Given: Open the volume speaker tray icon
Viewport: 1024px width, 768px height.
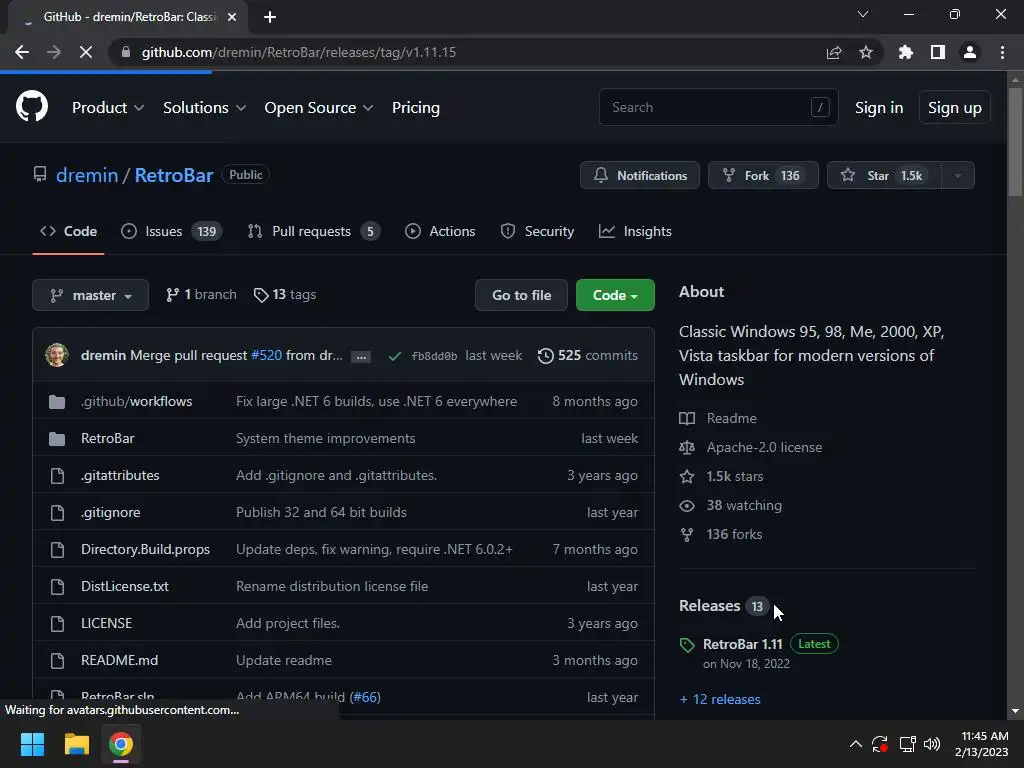Looking at the screenshot, I should (x=932, y=744).
